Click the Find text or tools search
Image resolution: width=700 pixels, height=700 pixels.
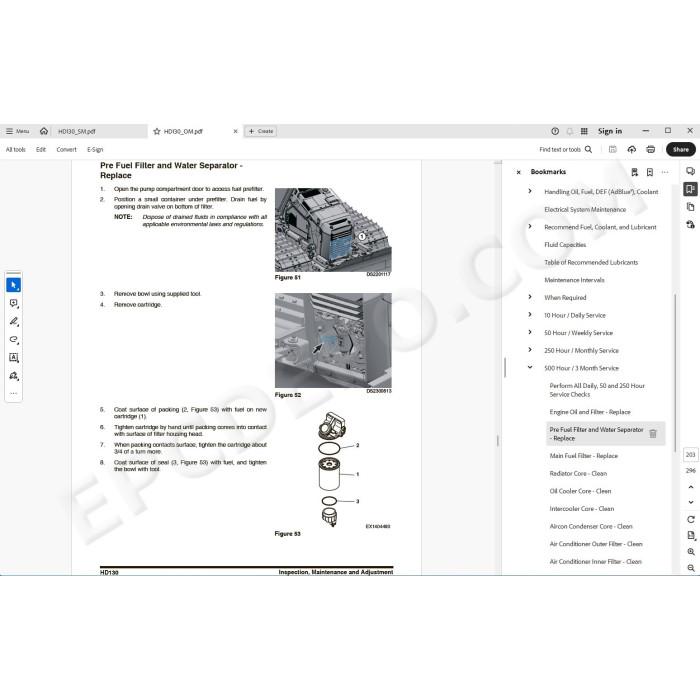tap(566, 150)
